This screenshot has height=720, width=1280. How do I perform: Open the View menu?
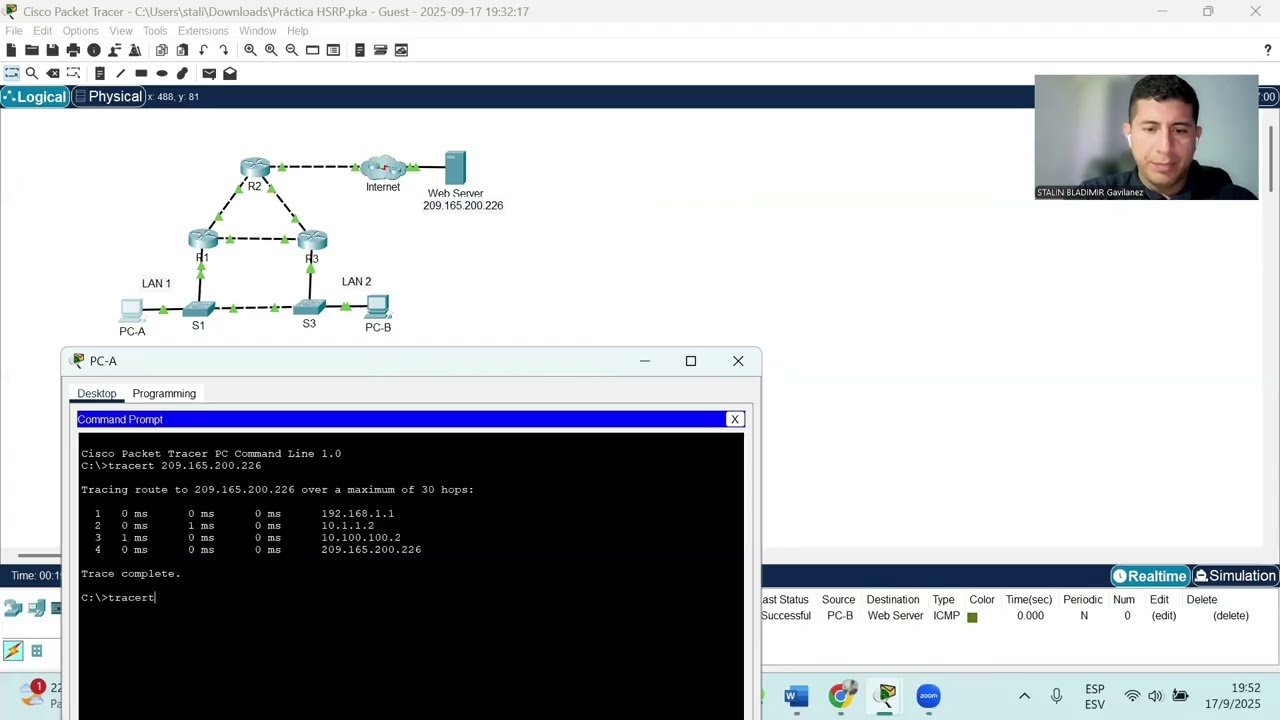coord(121,31)
